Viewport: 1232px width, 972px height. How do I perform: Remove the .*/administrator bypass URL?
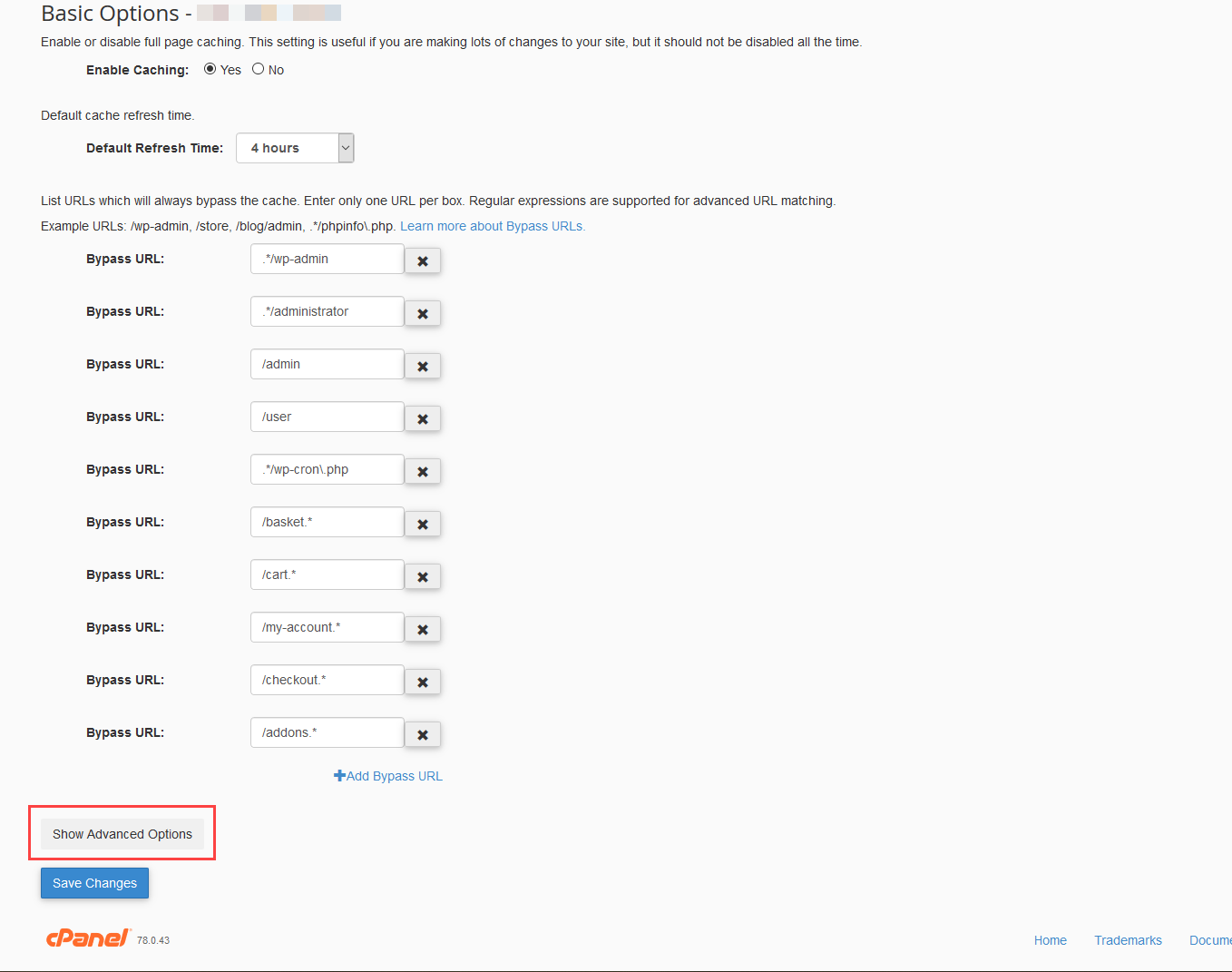pyautogui.click(x=422, y=313)
